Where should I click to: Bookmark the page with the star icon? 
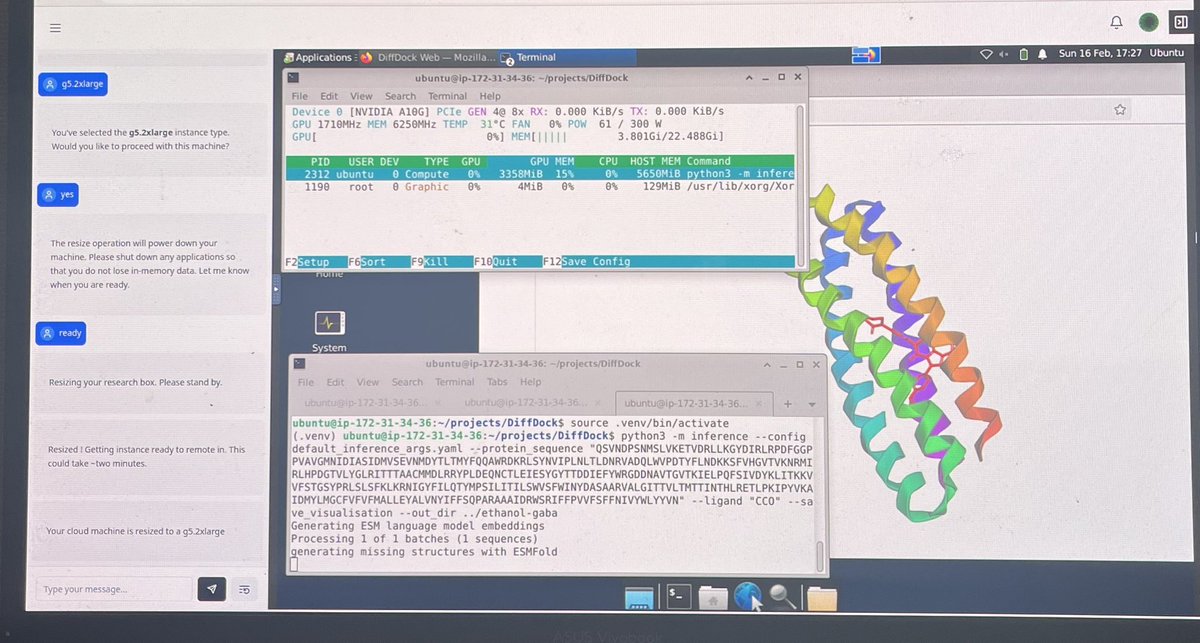click(x=1120, y=109)
